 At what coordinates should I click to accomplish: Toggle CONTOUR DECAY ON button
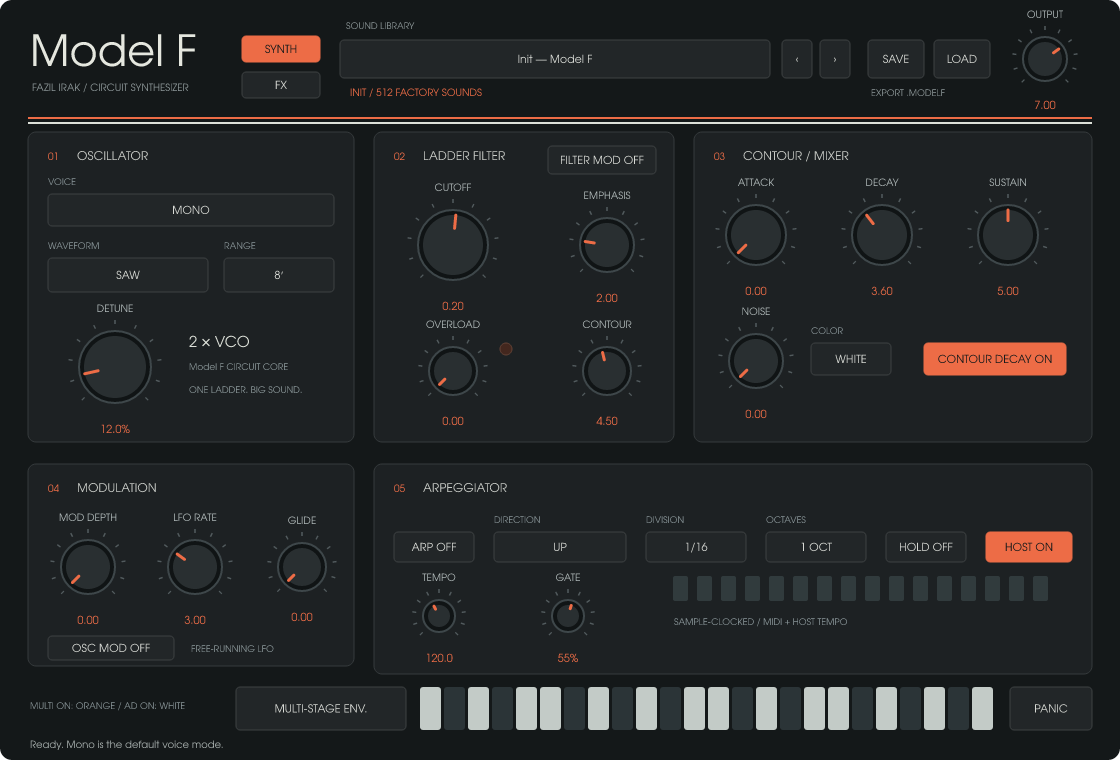tap(994, 359)
